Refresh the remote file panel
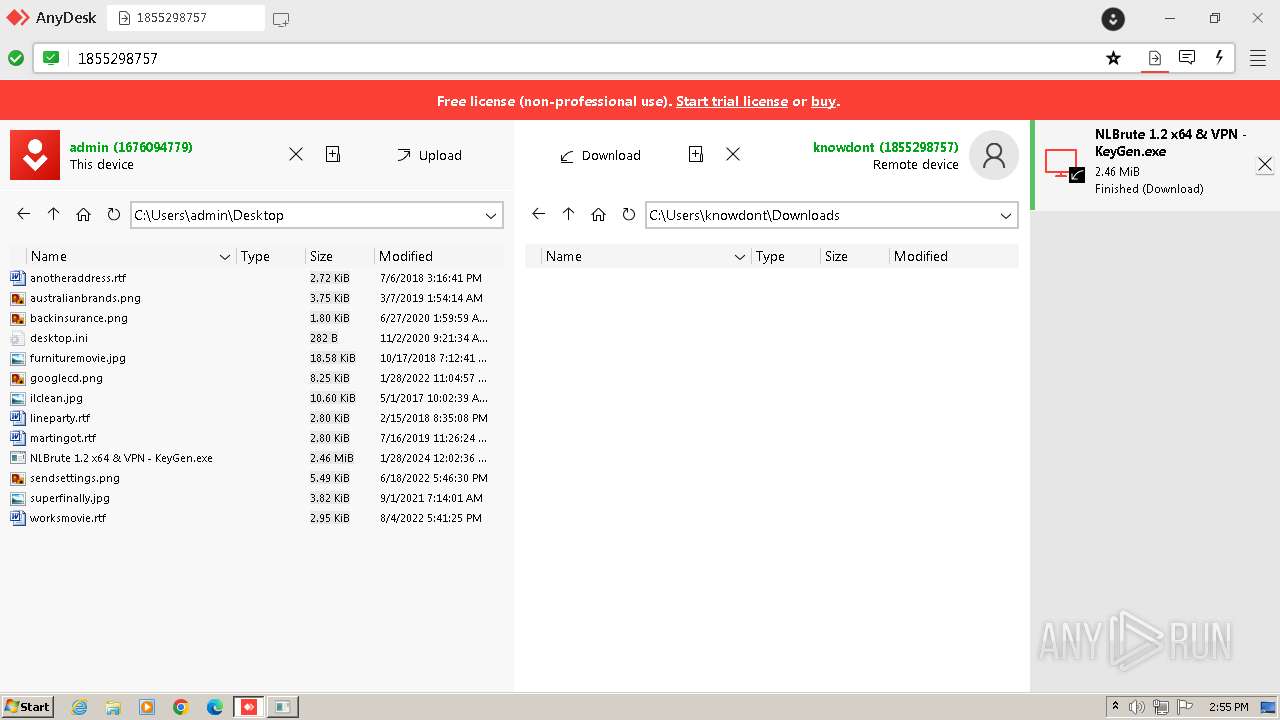 pyautogui.click(x=629, y=214)
